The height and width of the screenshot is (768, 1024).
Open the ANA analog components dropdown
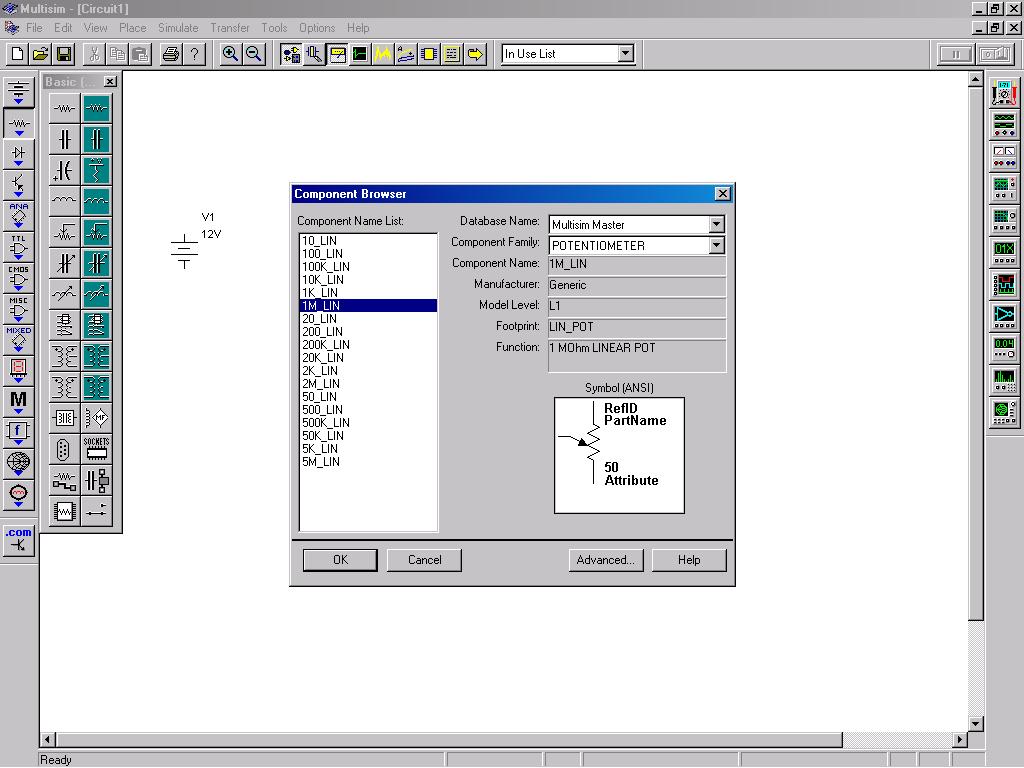18,217
